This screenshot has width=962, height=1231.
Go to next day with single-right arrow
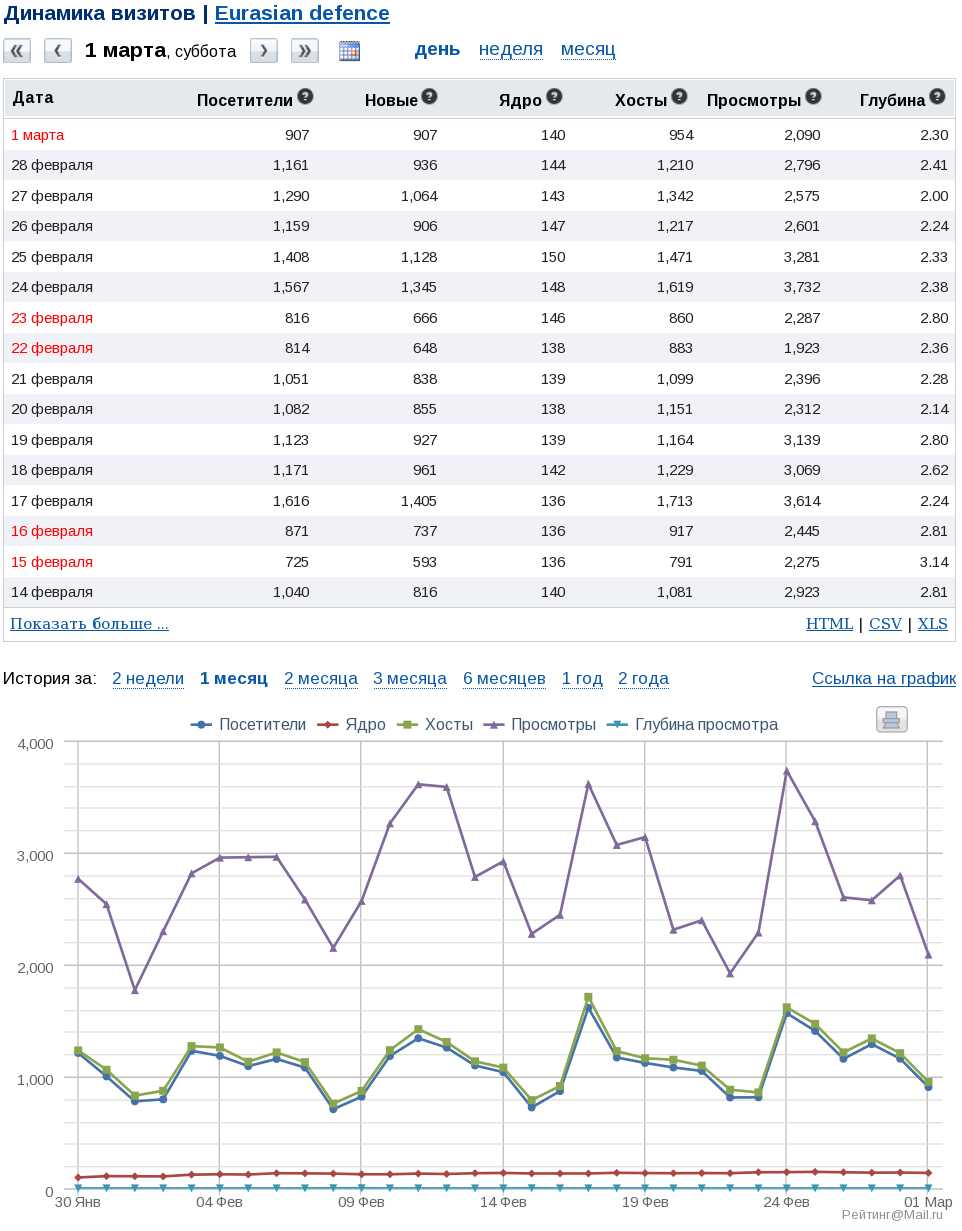pos(264,51)
